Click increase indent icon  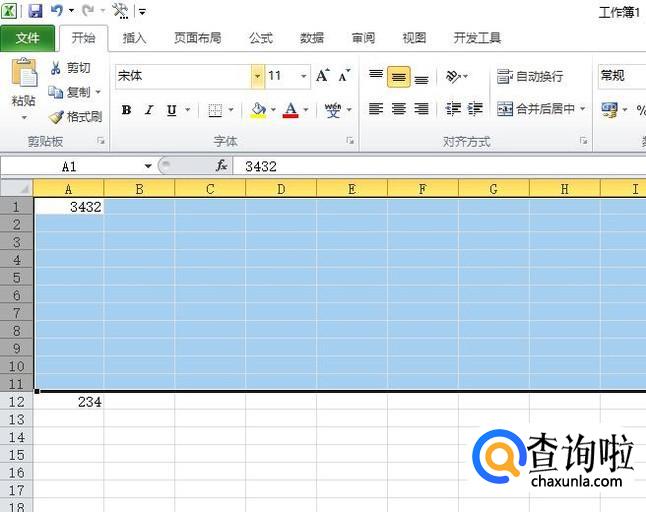pos(475,109)
